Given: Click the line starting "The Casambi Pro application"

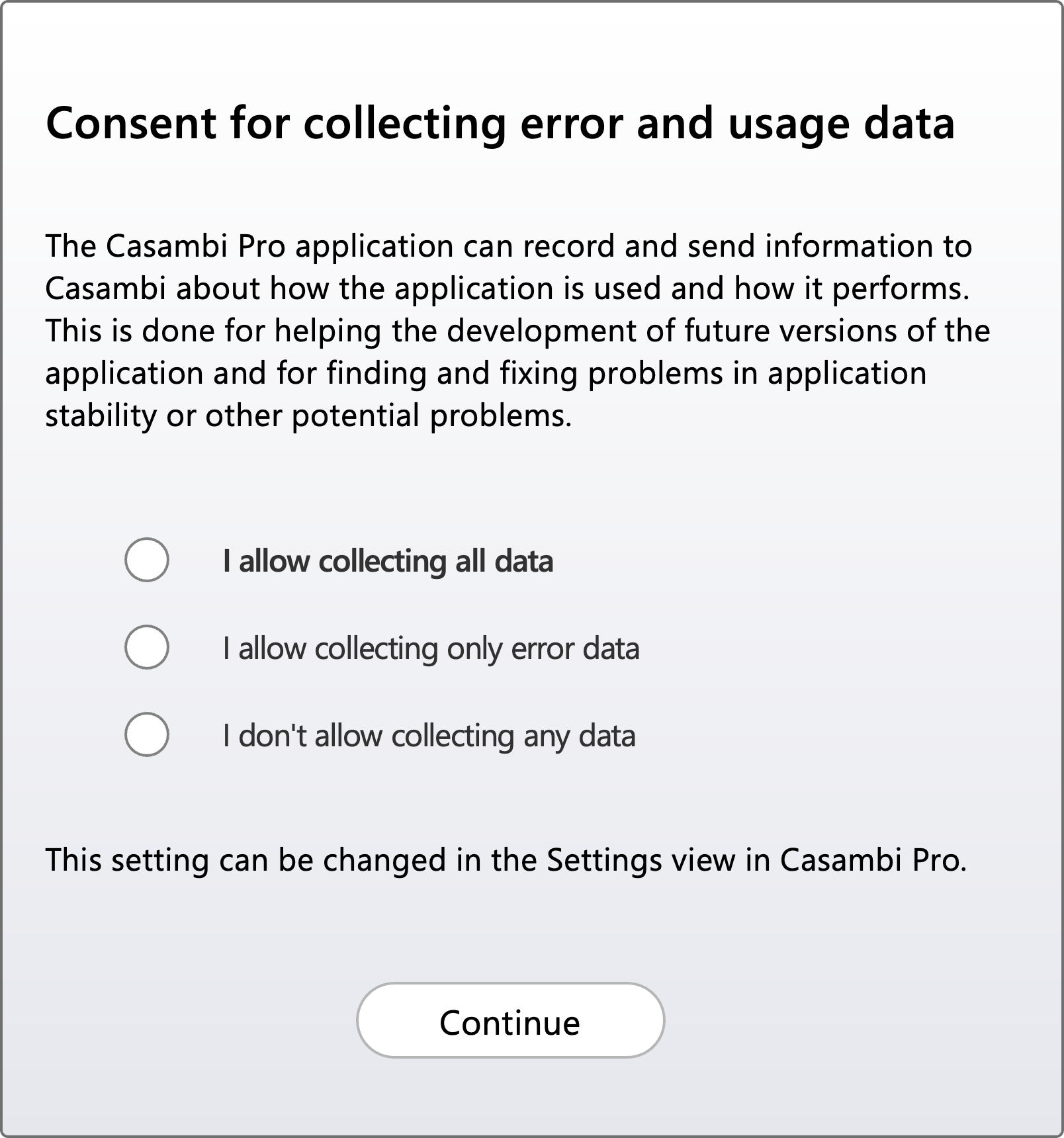Looking at the screenshot, I should point(508,246).
